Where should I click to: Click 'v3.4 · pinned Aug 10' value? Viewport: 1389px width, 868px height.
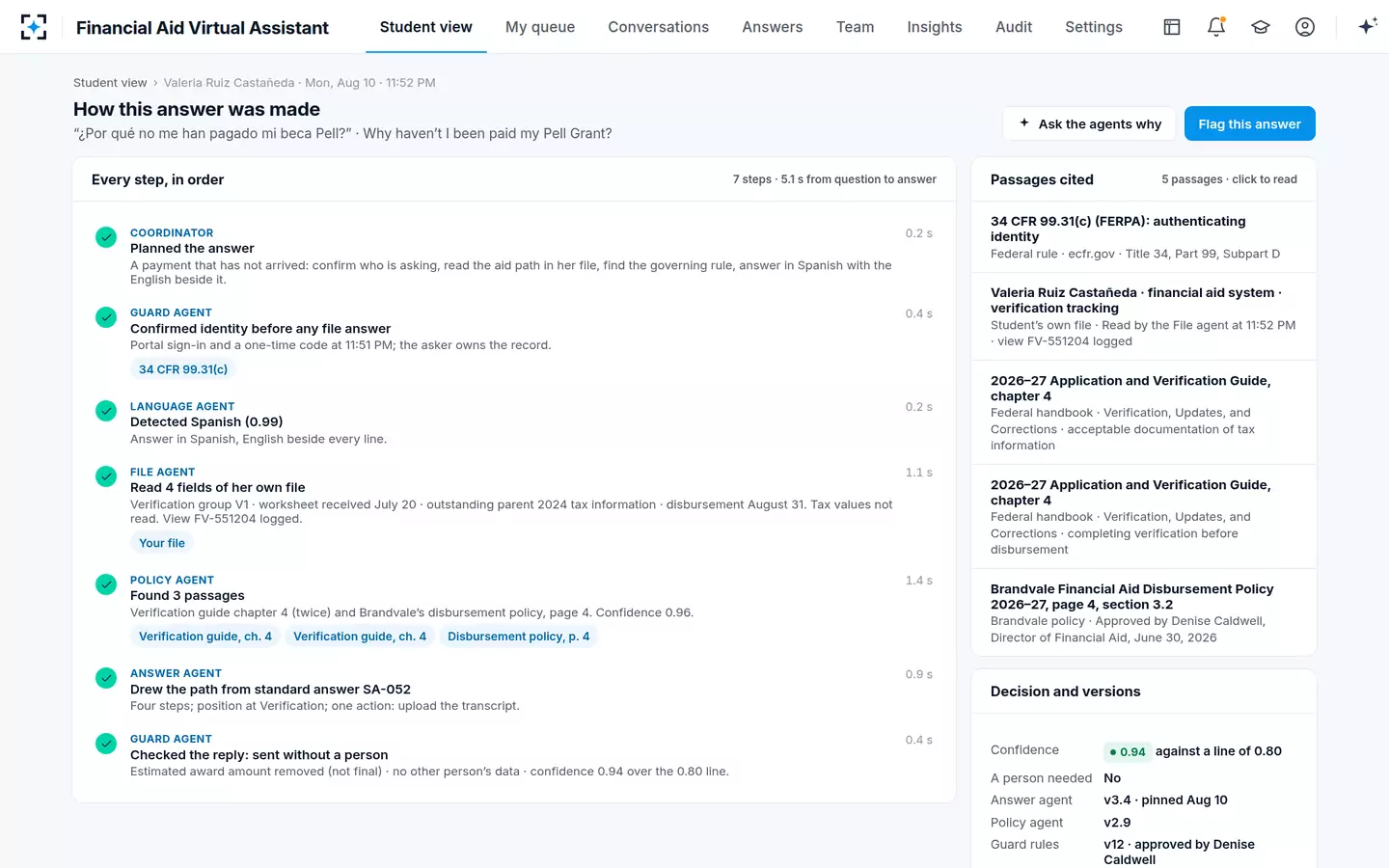coord(1165,800)
